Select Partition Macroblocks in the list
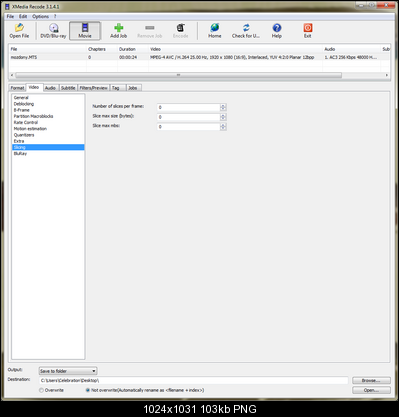Screen dimensions: 399x417 coord(48,116)
